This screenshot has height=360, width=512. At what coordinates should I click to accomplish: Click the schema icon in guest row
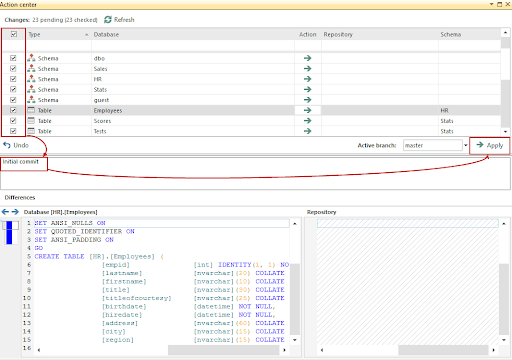point(31,99)
